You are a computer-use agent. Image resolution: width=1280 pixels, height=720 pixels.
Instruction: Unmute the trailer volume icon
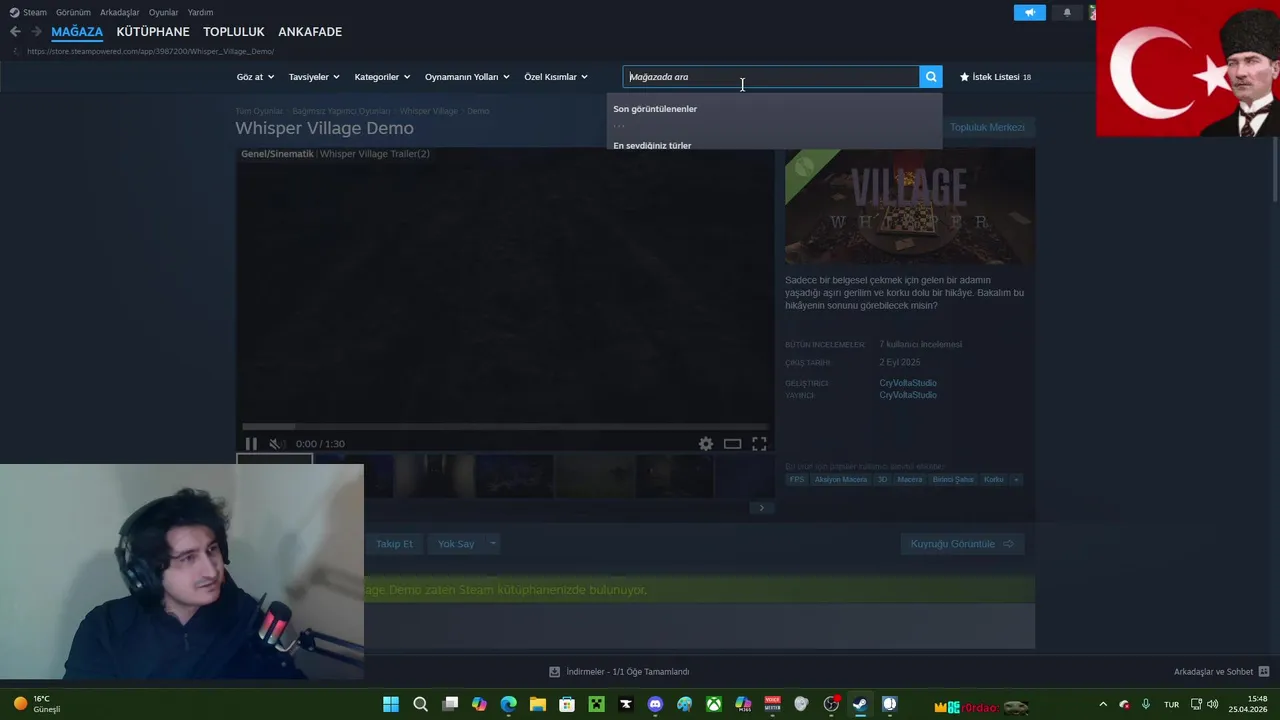[x=276, y=444]
